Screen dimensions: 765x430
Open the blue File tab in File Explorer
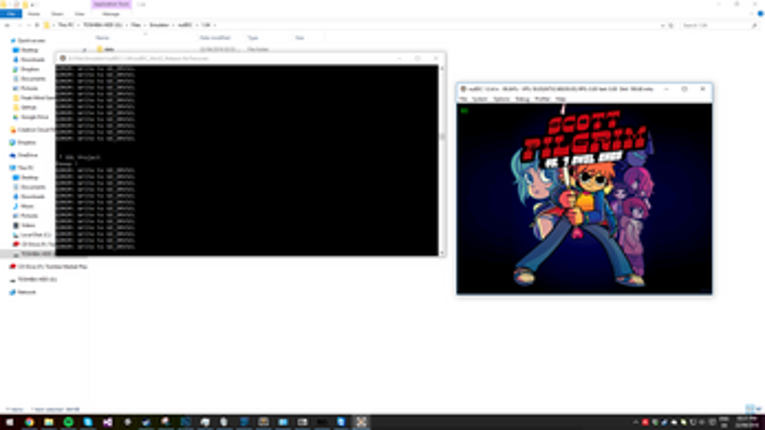coord(11,14)
